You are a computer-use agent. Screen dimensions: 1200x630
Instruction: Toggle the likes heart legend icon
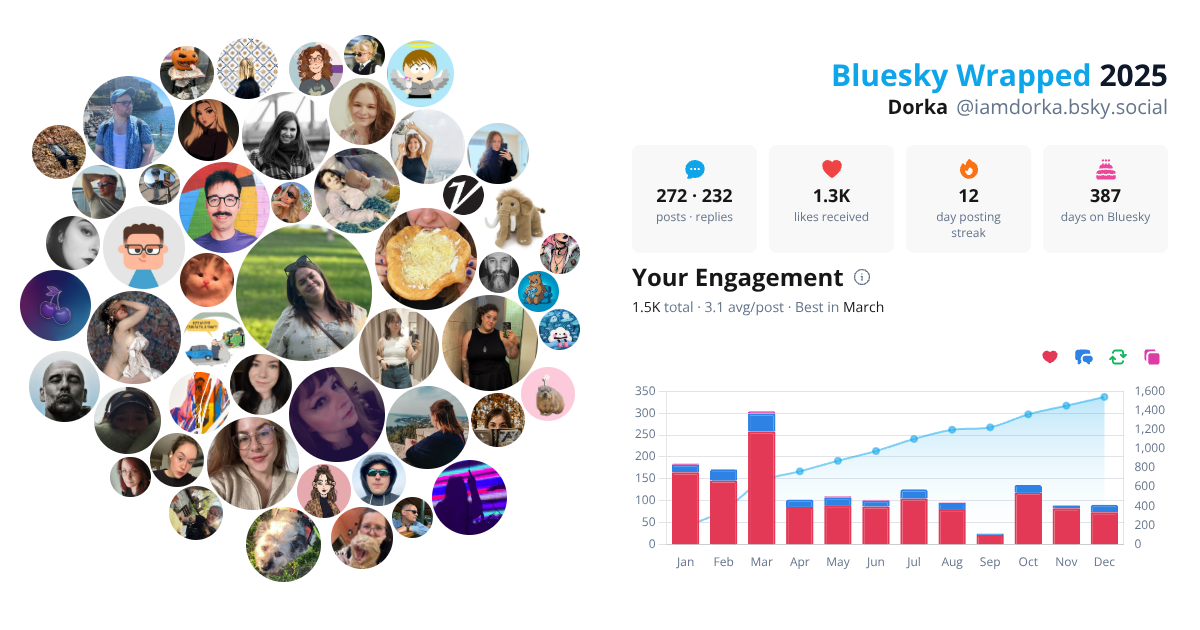(1050, 357)
